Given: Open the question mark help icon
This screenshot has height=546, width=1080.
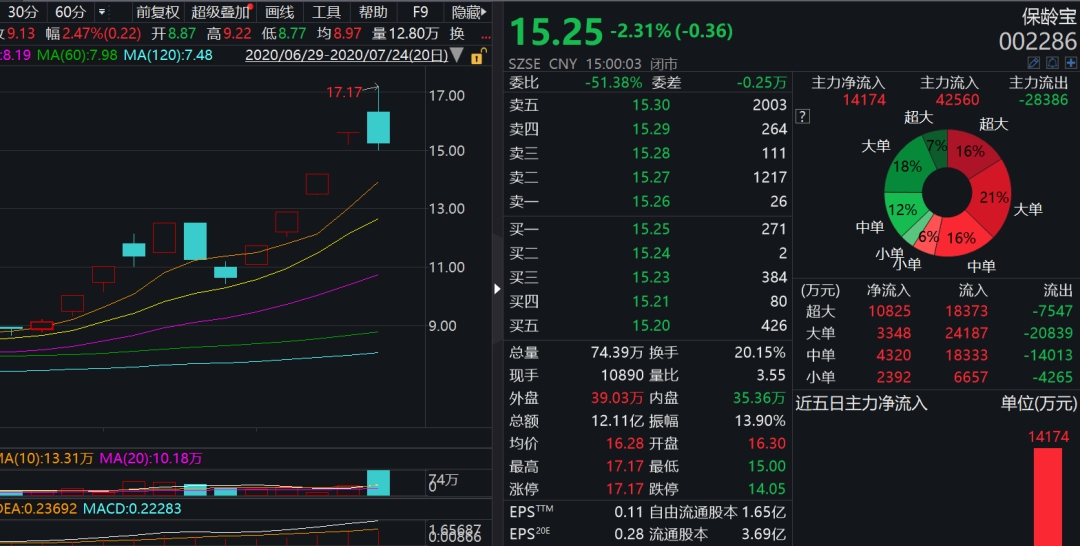Looking at the screenshot, I should (802, 116).
